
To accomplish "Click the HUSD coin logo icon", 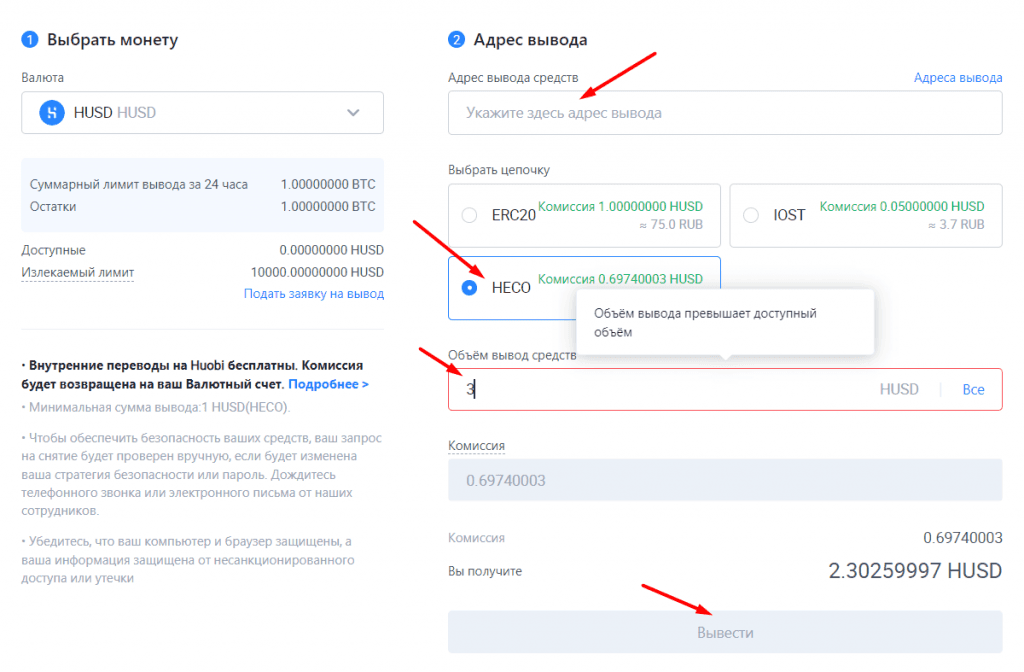I will click(x=52, y=112).
